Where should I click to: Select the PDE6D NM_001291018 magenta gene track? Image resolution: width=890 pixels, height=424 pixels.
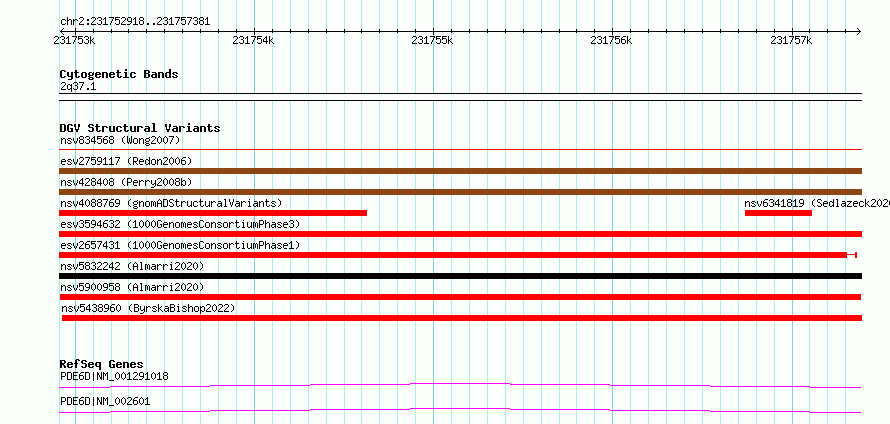coord(460,386)
